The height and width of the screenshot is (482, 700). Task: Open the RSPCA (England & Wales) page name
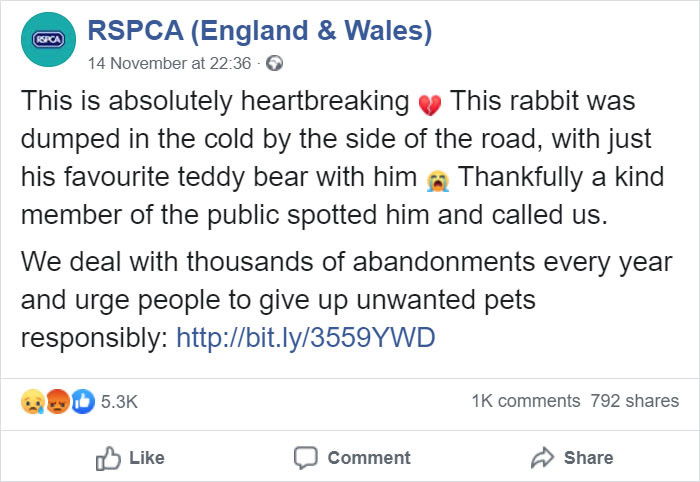coord(260,30)
